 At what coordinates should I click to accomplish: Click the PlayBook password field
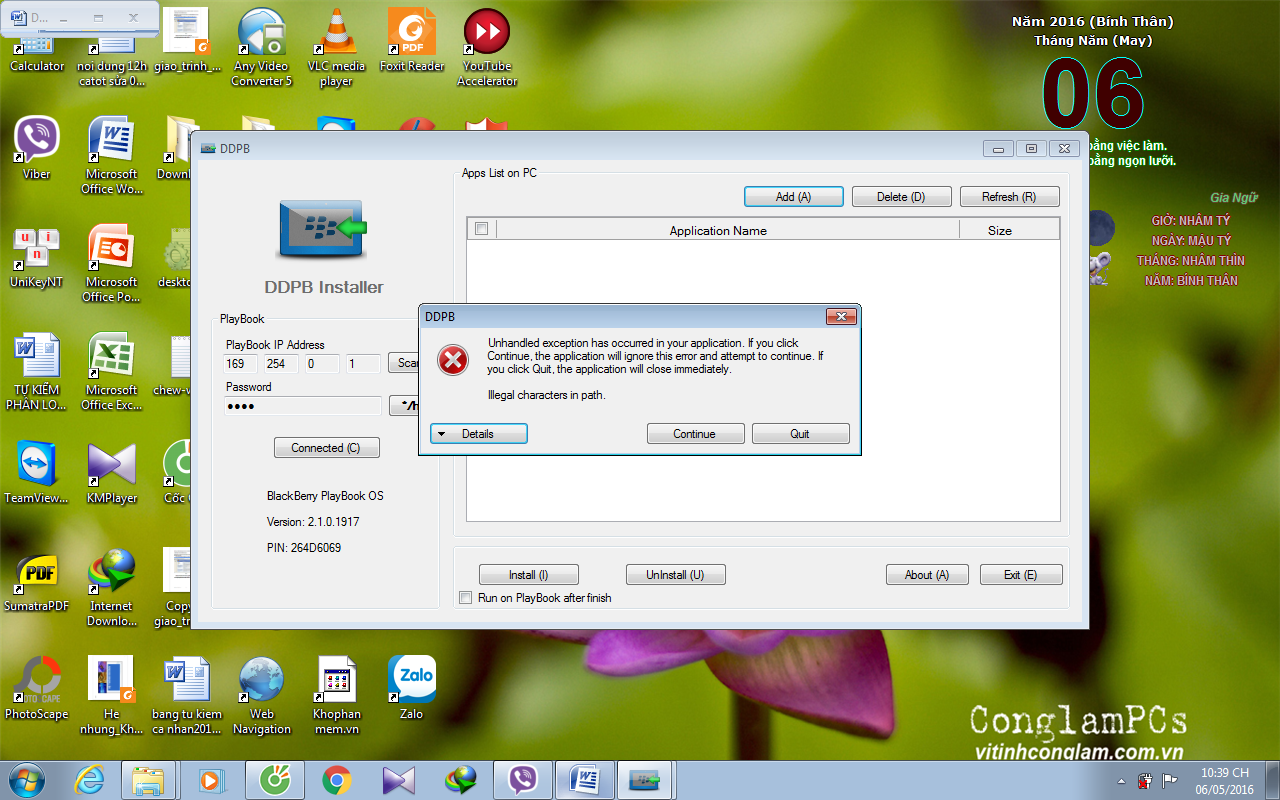coord(302,406)
